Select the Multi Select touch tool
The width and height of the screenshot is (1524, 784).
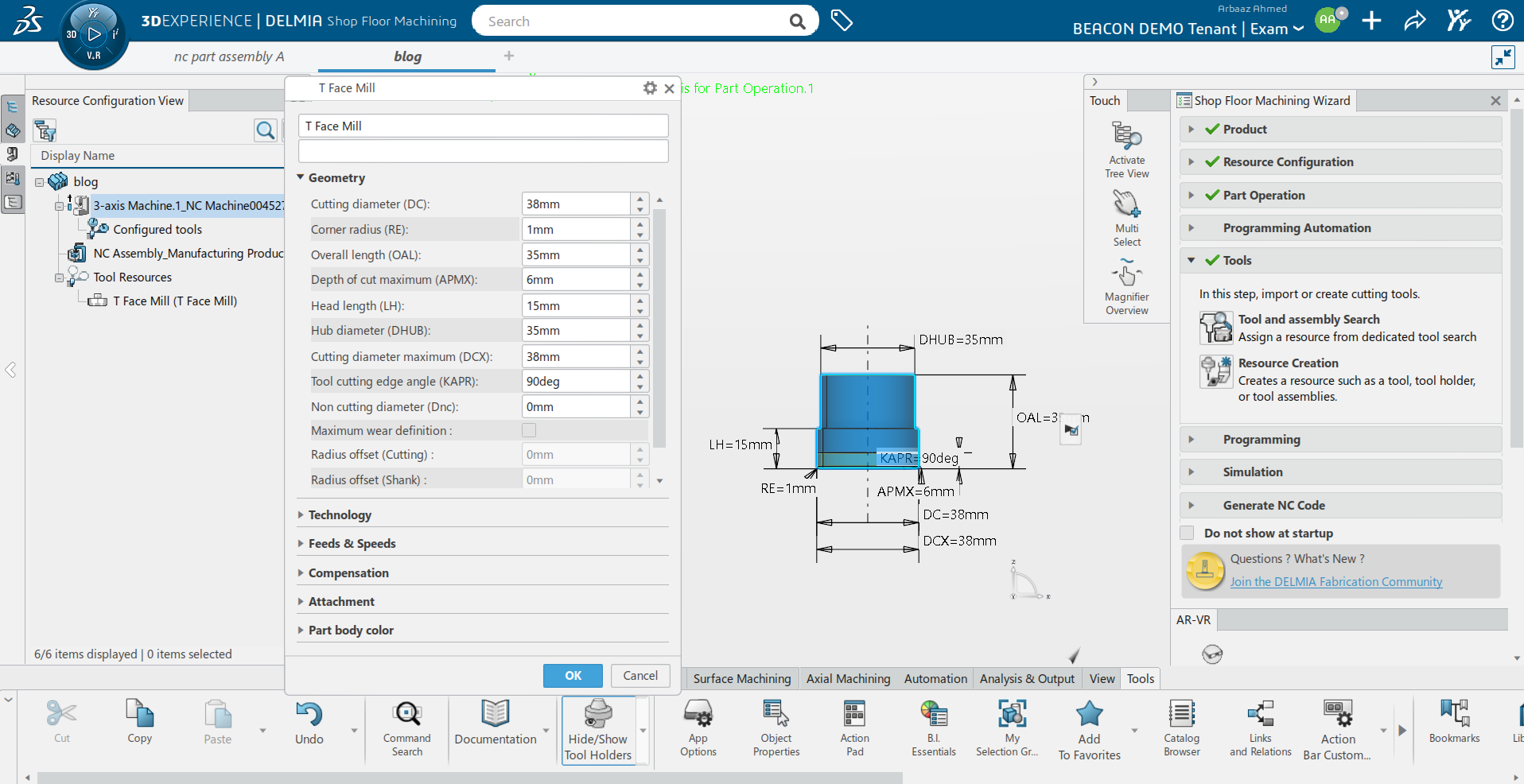click(x=1126, y=219)
